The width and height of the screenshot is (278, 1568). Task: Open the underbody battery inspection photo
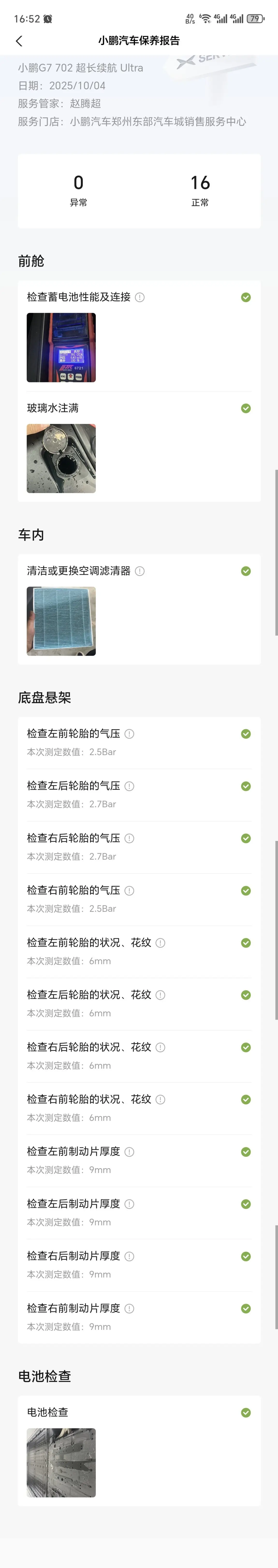click(x=61, y=1463)
